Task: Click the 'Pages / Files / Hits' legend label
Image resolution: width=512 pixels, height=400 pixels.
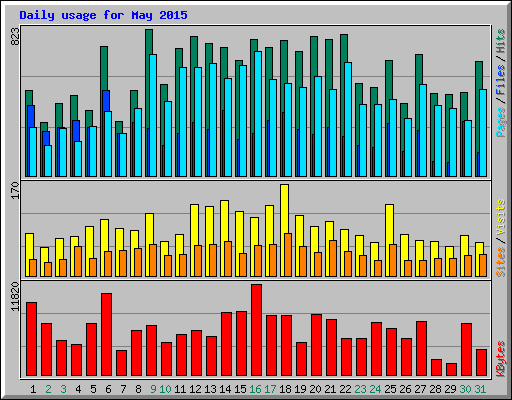Action: pyautogui.click(x=501, y=83)
